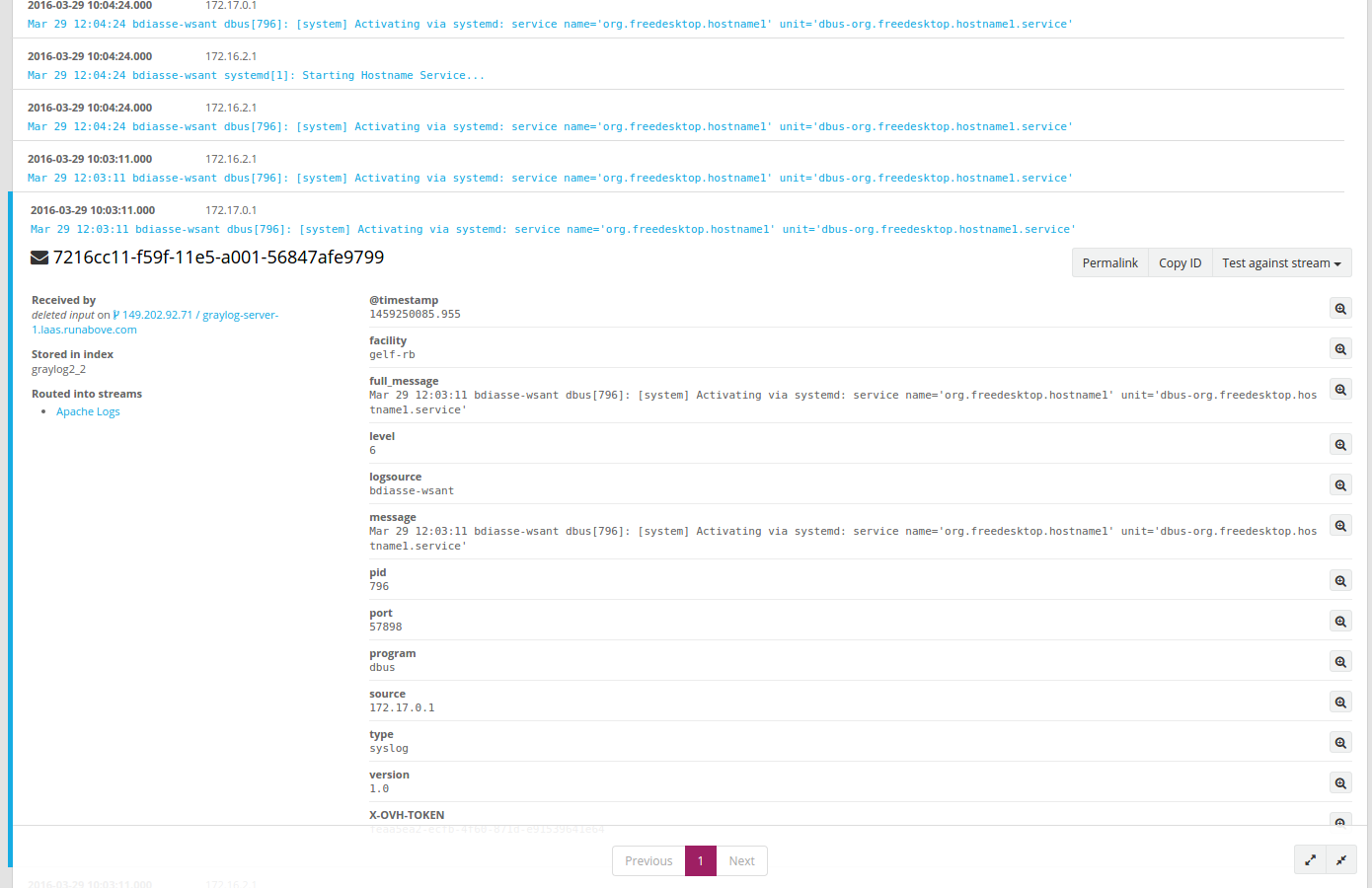Open the Test against stream dropdown
Screen dimensions: 1372x888
coord(1281,262)
